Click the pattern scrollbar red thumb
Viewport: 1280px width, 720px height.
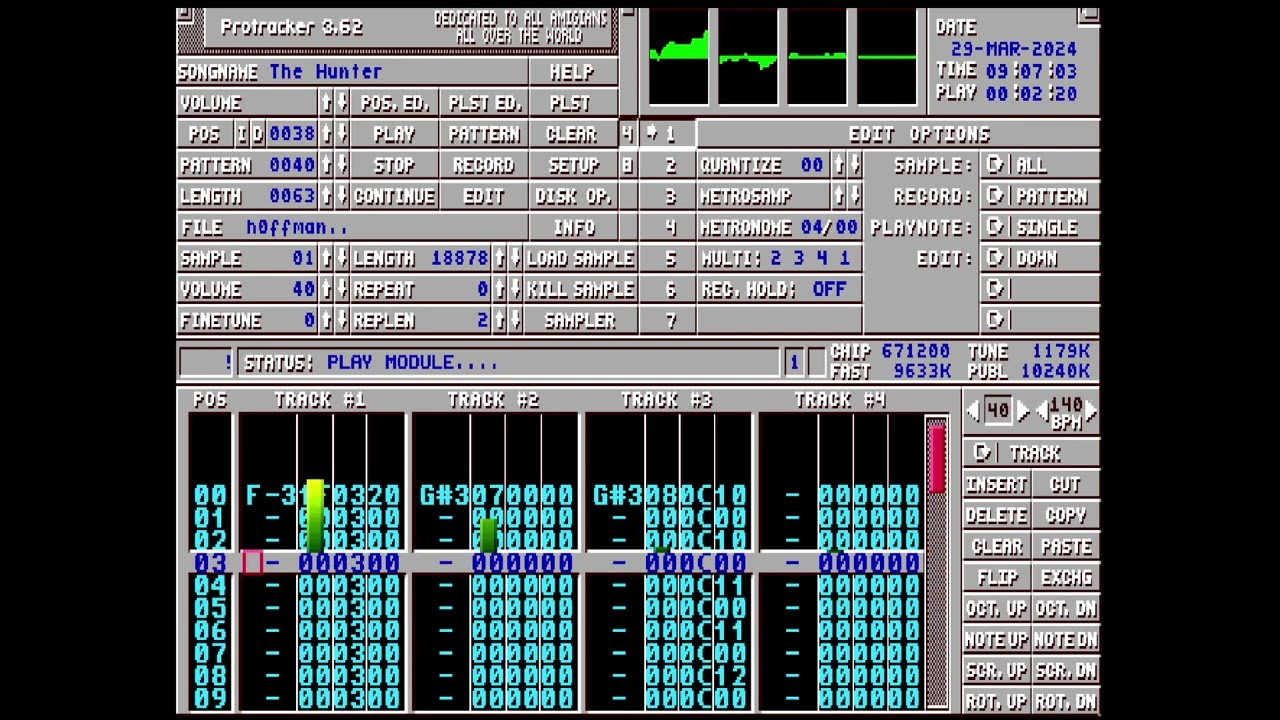tap(937, 459)
